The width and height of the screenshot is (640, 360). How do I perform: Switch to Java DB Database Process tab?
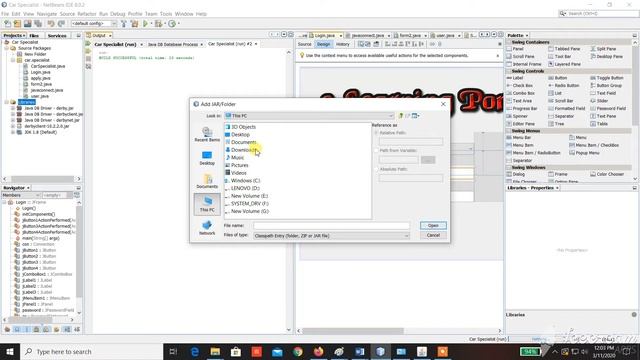click(173, 44)
